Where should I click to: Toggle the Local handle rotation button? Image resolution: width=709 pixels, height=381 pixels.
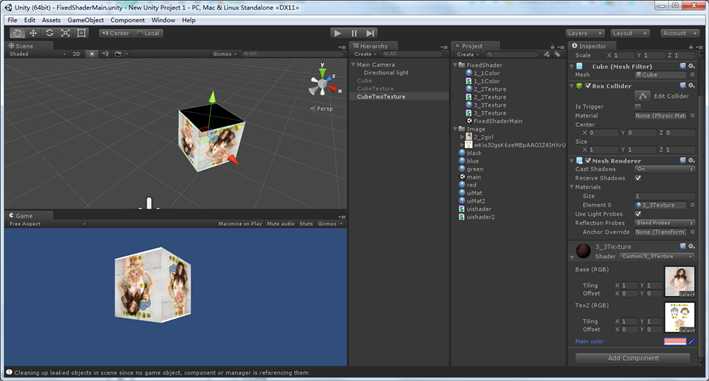point(148,33)
